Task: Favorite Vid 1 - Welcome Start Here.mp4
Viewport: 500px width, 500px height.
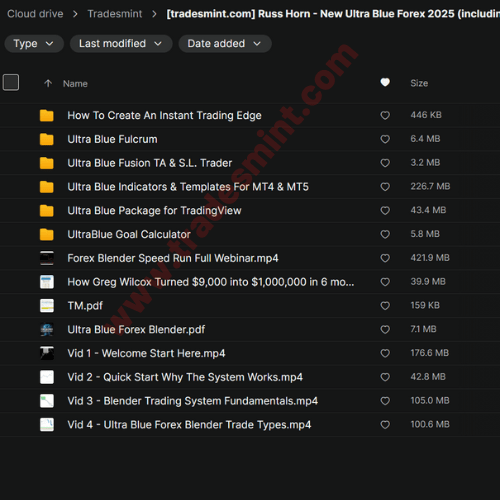Action: click(385, 353)
